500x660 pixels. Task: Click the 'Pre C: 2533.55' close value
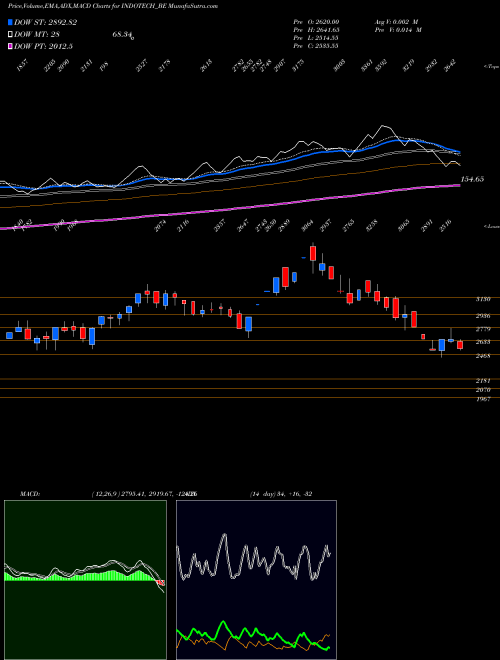pos(316,46)
